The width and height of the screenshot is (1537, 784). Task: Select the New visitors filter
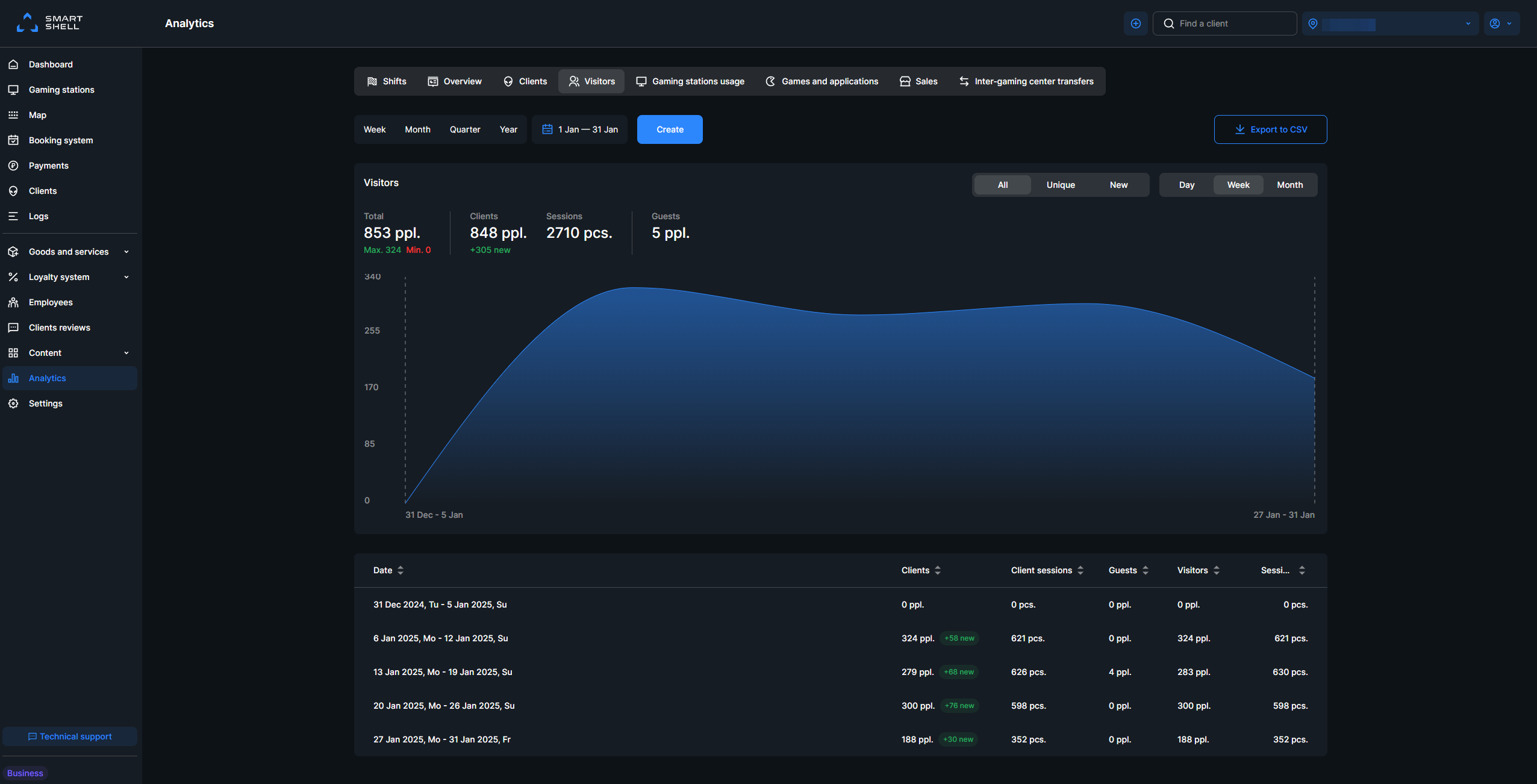tap(1118, 185)
